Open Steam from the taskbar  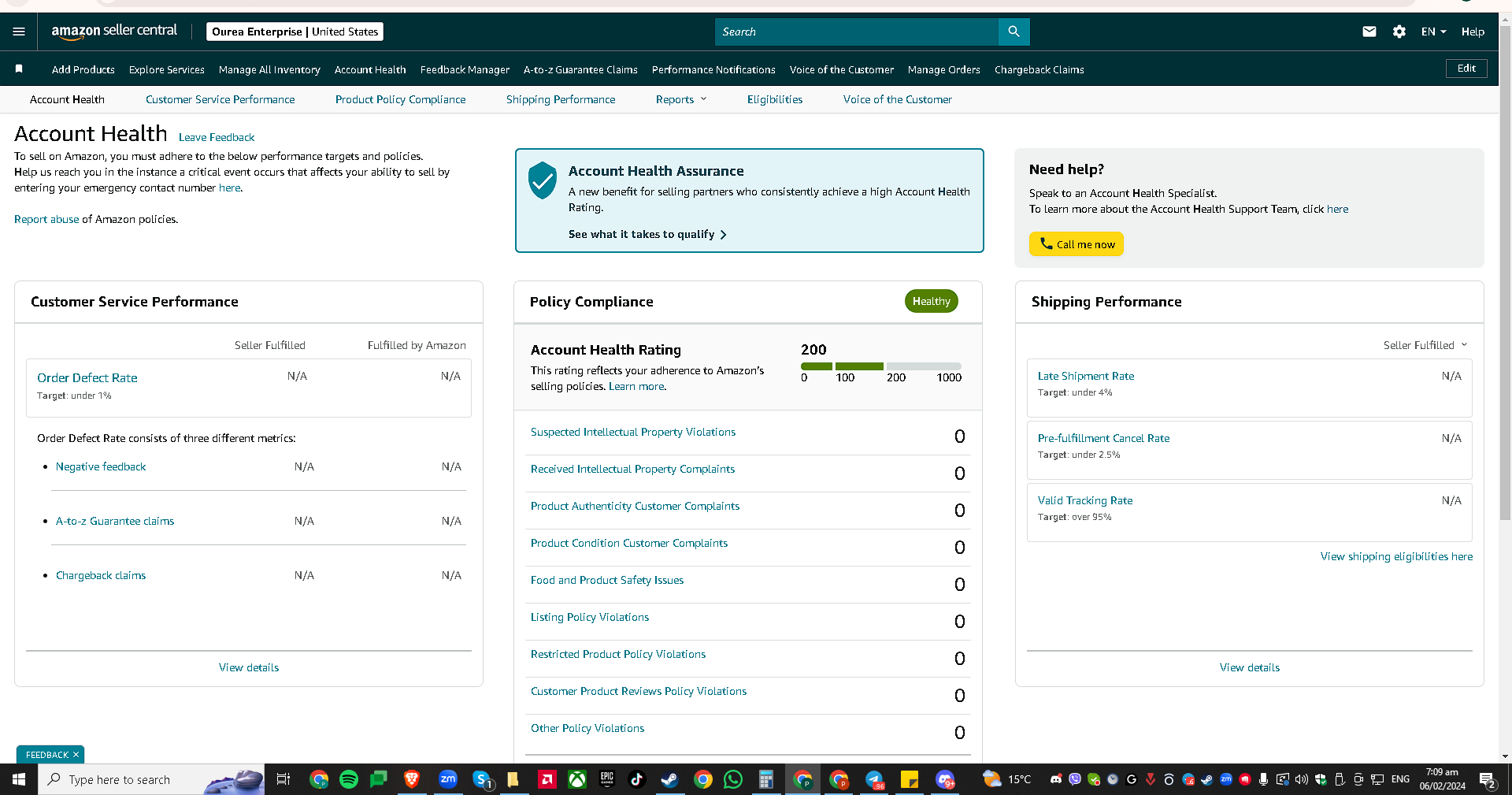[x=669, y=779]
